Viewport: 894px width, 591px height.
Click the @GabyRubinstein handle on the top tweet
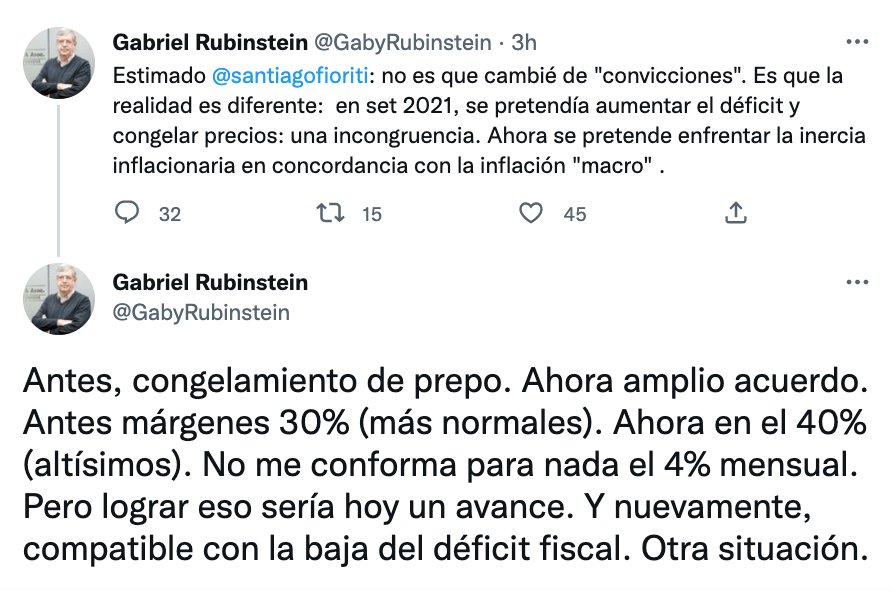[403, 43]
